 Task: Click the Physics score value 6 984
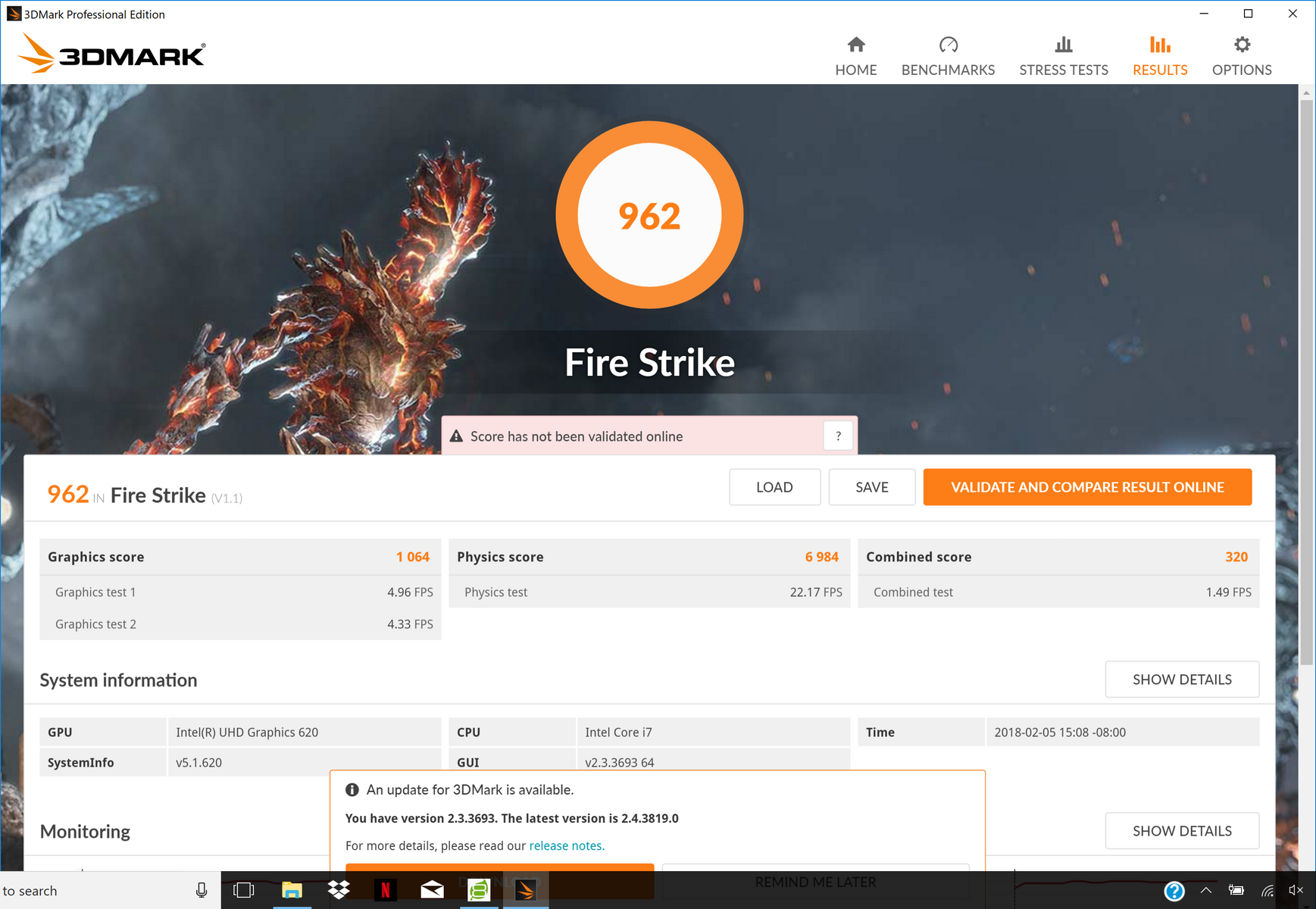coord(822,557)
